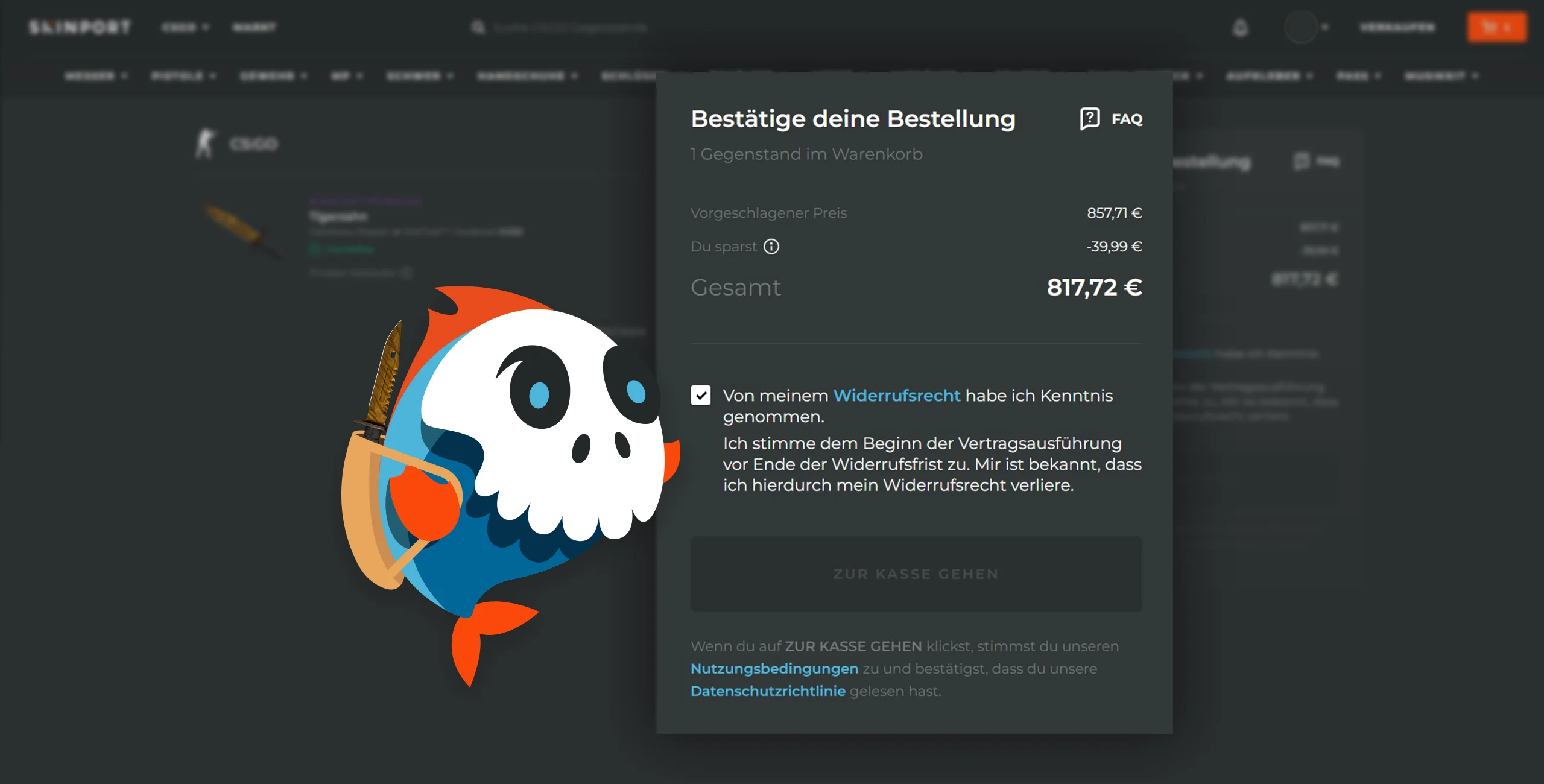
Task: Click the search magnifier icon in header
Action: click(x=478, y=27)
